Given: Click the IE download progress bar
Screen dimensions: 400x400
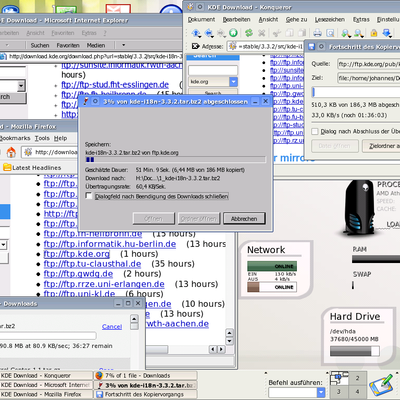Looking at the screenshot, I should 176,160.
